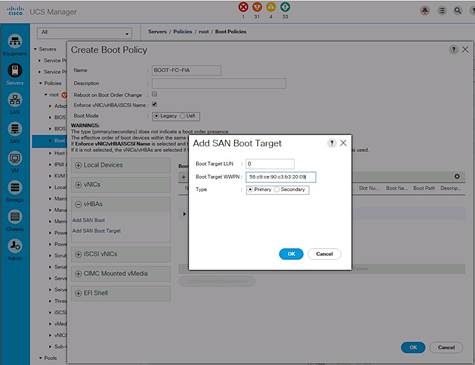Select the Uefi boot mode radio

coord(182,116)
